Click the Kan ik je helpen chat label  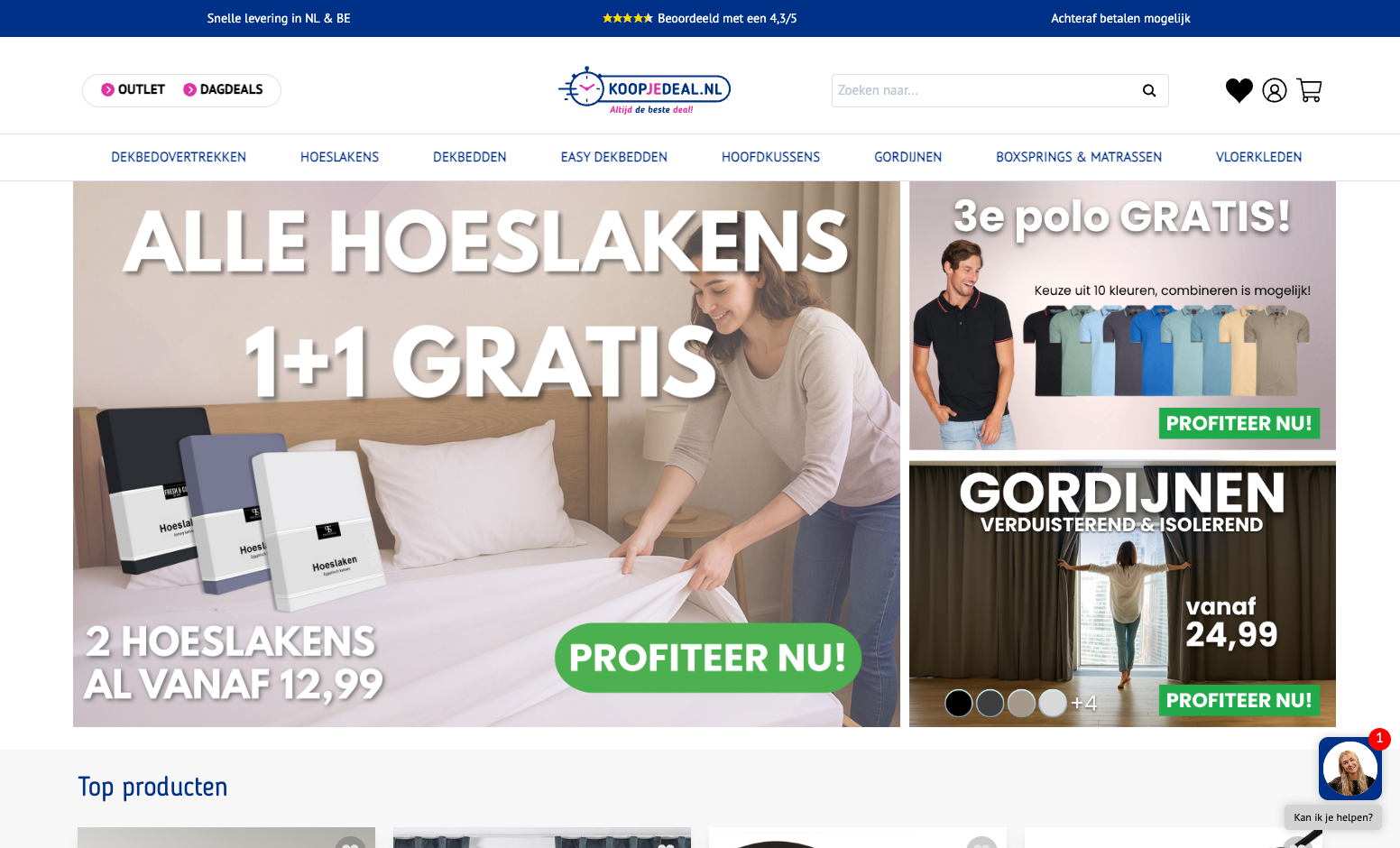pos(1333,817)
